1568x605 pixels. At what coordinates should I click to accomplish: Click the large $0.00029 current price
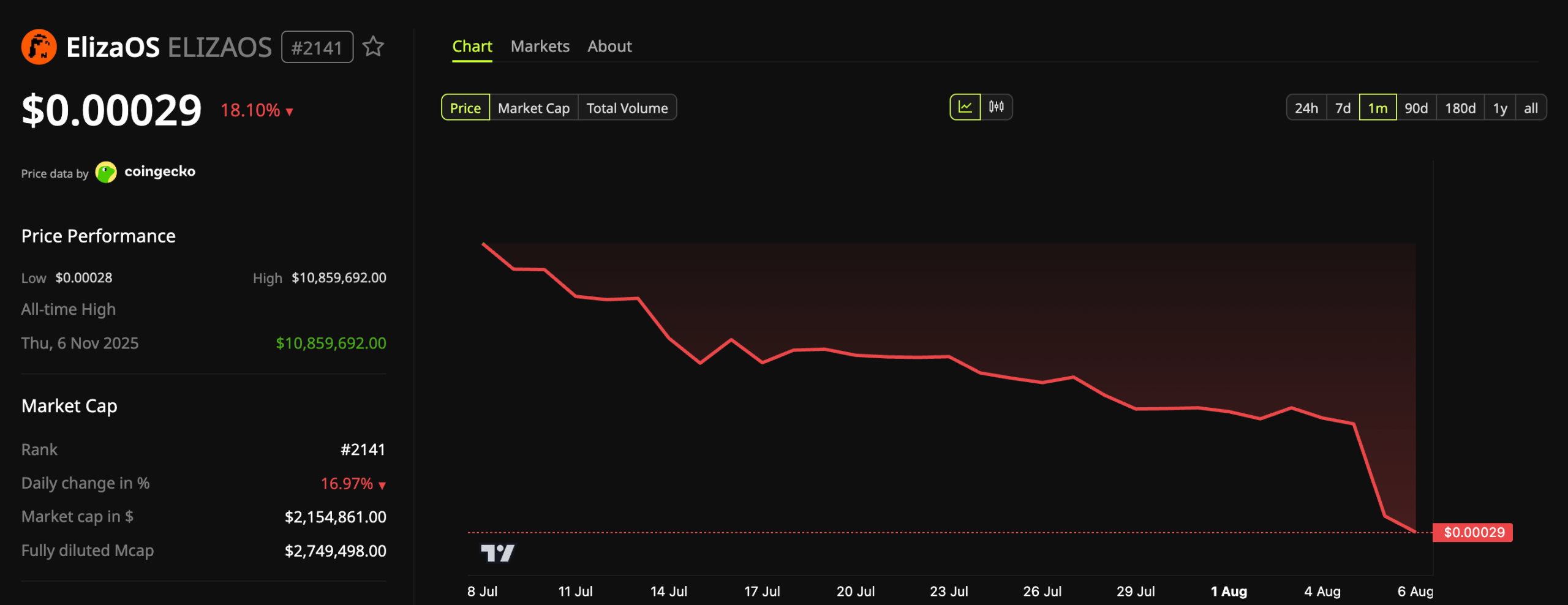(x=111, y=111)
